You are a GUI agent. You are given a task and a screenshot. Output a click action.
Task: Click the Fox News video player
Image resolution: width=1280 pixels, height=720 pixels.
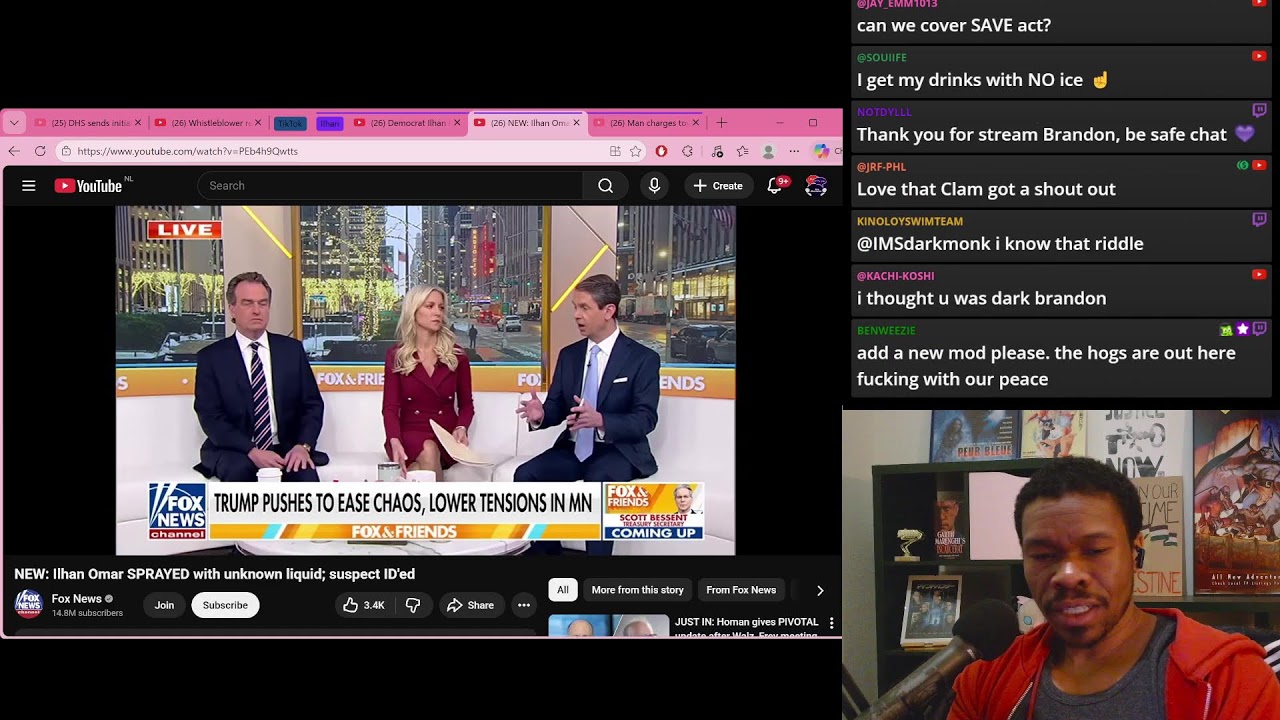point(425,380)
